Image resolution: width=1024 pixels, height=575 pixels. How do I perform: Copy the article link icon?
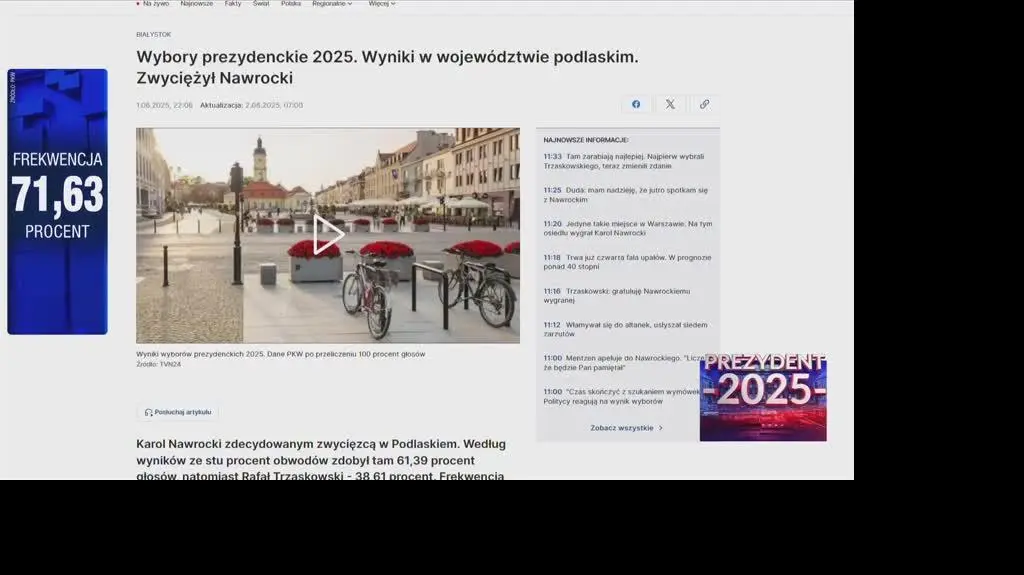[704, 104]
